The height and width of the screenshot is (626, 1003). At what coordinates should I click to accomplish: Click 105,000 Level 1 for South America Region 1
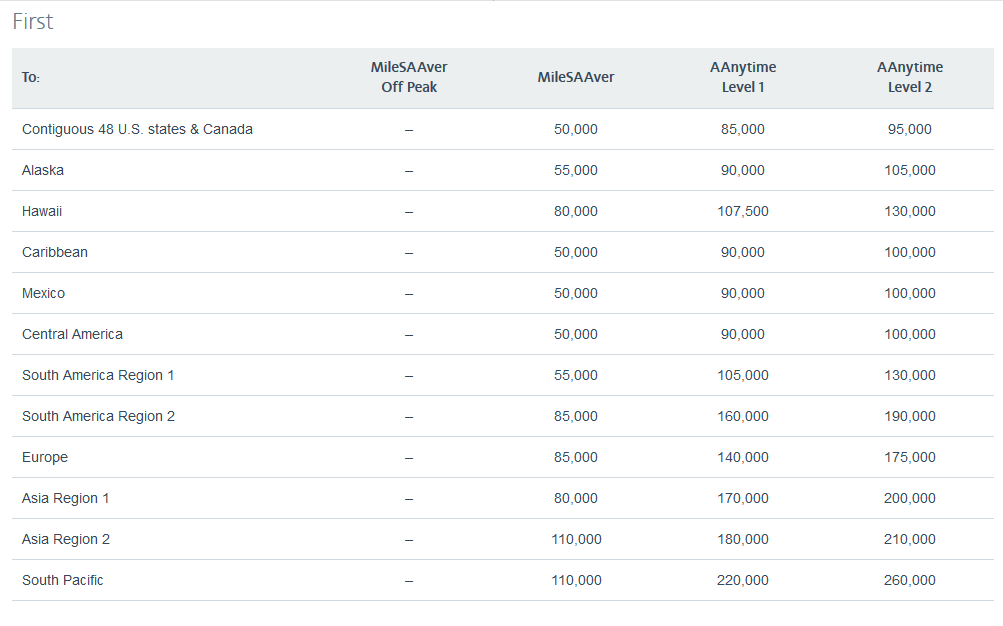(743, 375)
